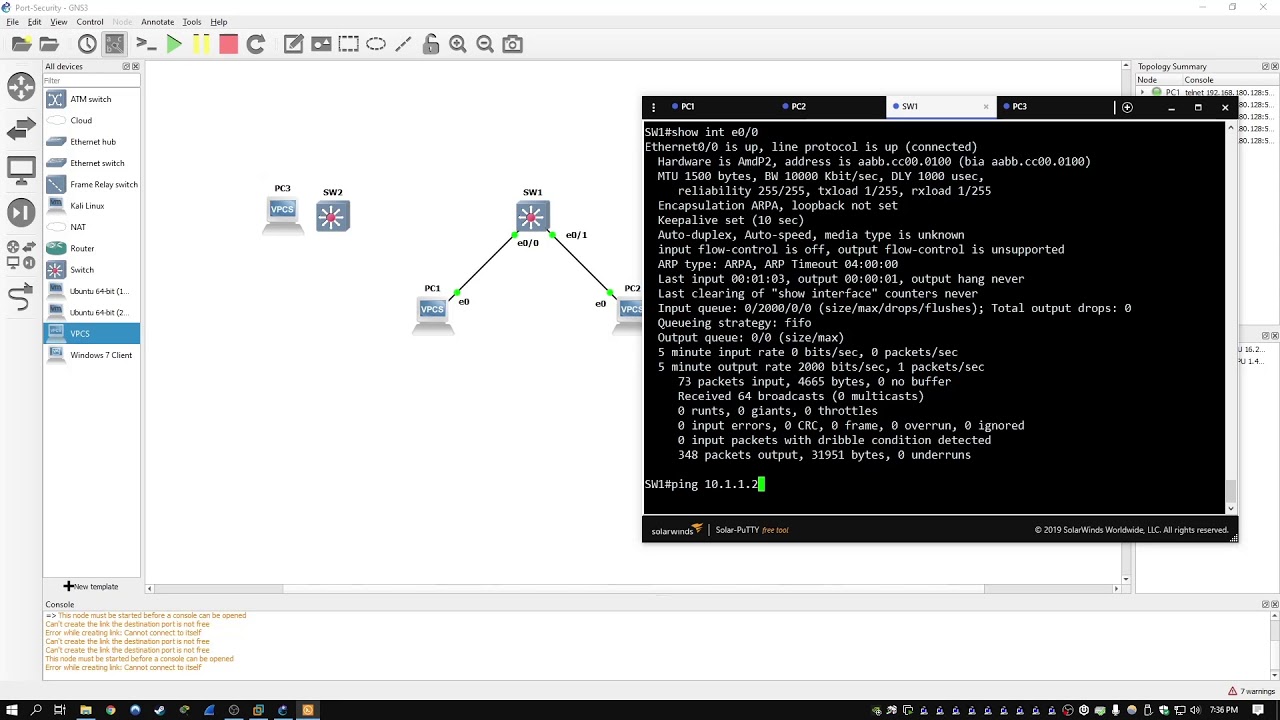Expand PC1 node in Topology Summary
The image size is (1280, 720).
[x=1142, y=92]
